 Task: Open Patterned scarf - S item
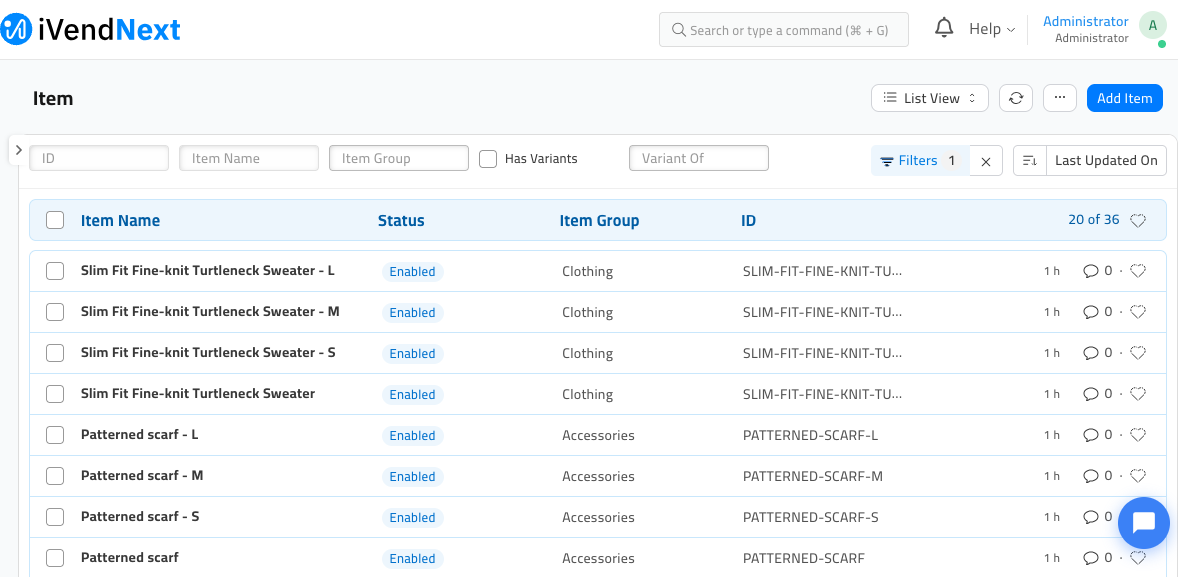coord(140,516)
